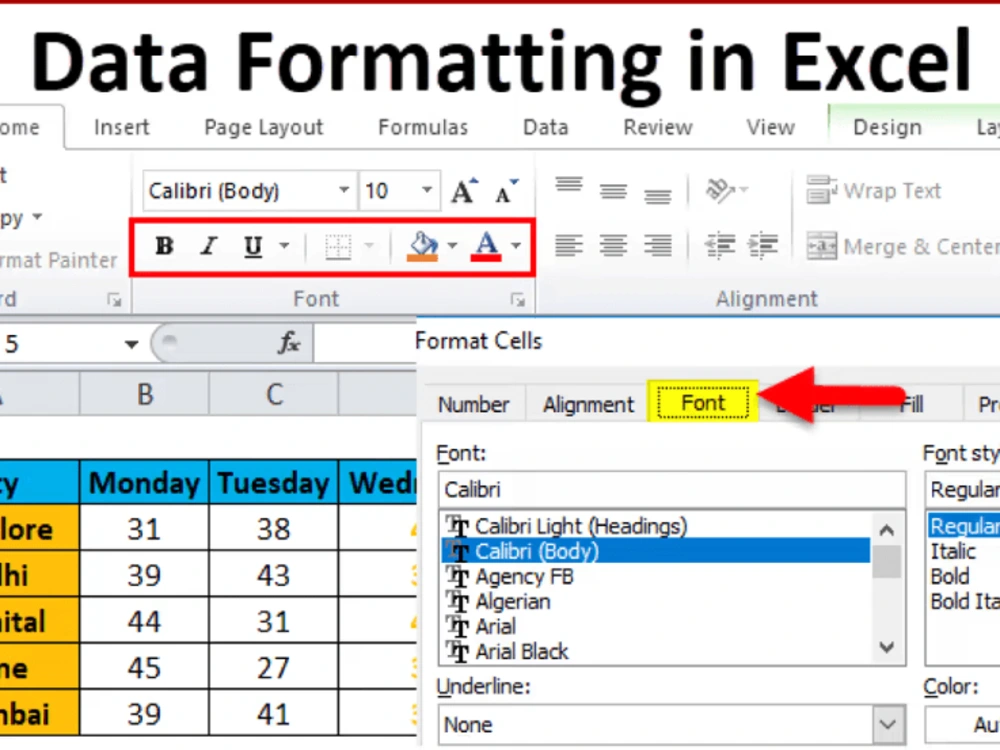
Task: Select the cell with value 31 under Monday
Action: tap(145, 528)
